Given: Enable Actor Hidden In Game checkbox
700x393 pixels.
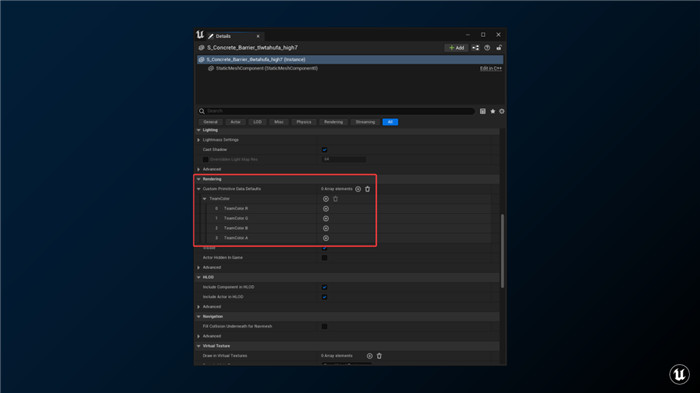Looking at the screenshot, I should tap(325, 258).
